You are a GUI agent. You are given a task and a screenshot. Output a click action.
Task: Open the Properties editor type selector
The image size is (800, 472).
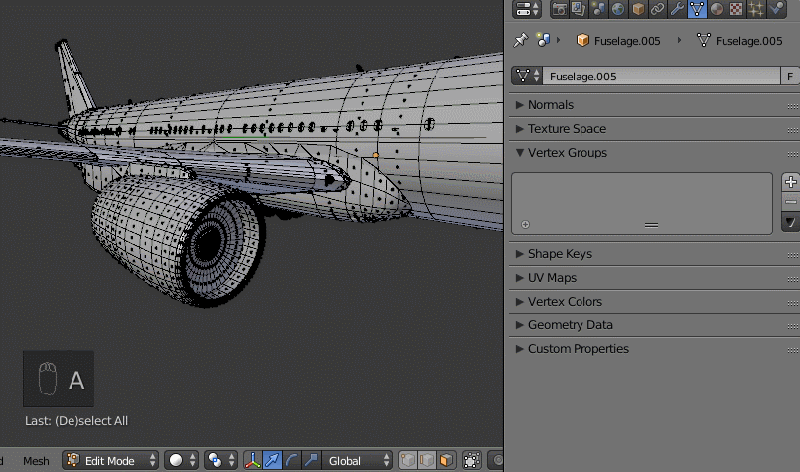(527, 9)
